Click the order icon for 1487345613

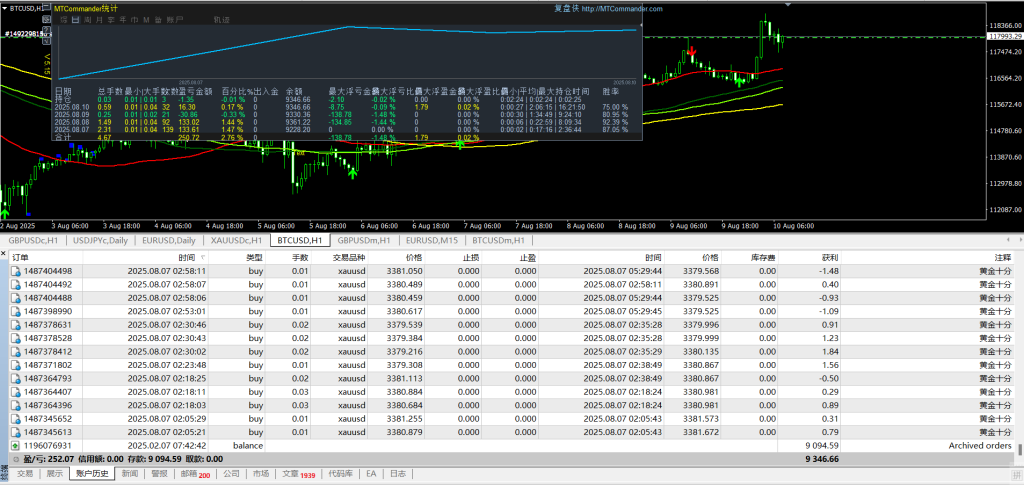click(15, 432)
